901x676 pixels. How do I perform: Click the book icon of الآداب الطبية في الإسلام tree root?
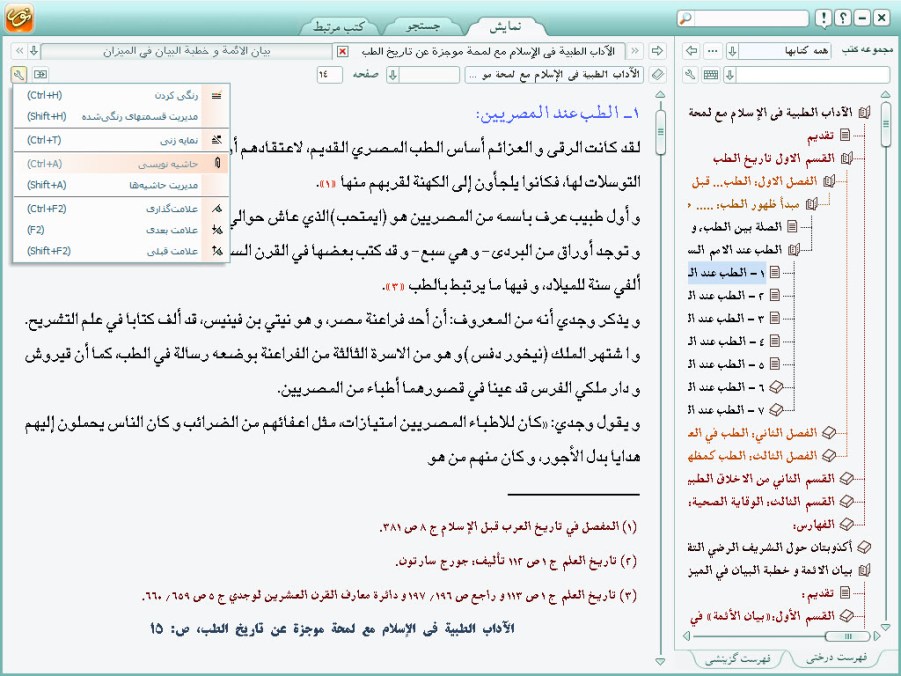pos(864,113)
